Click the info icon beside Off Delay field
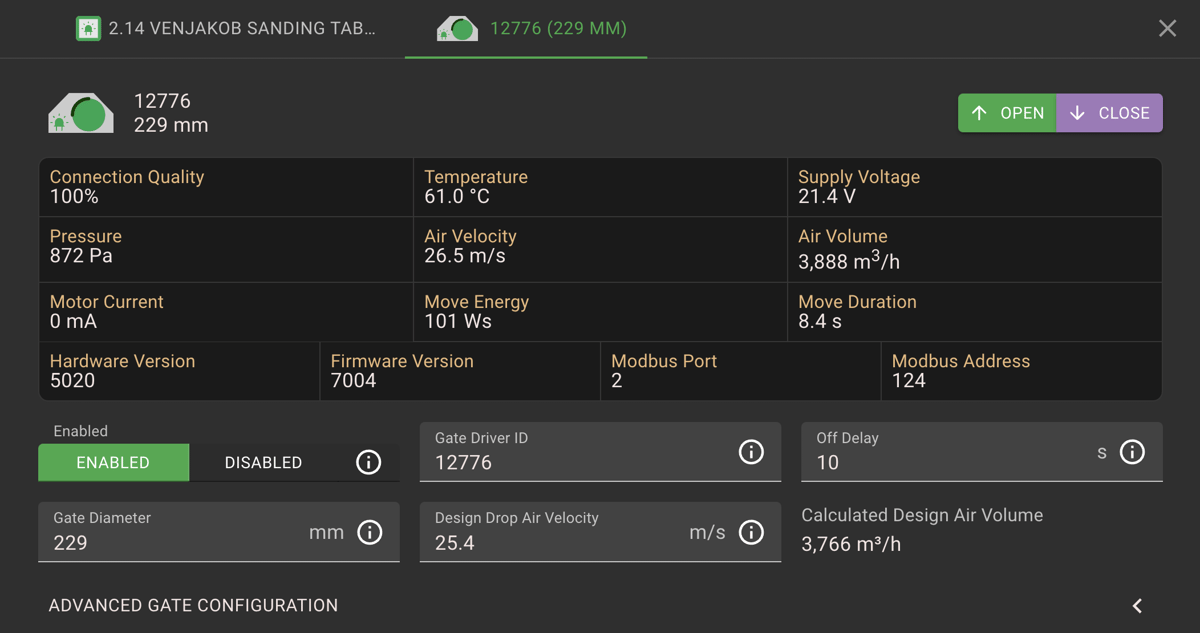Viewport: 1200px width, 633px height. coord(1133,452)
